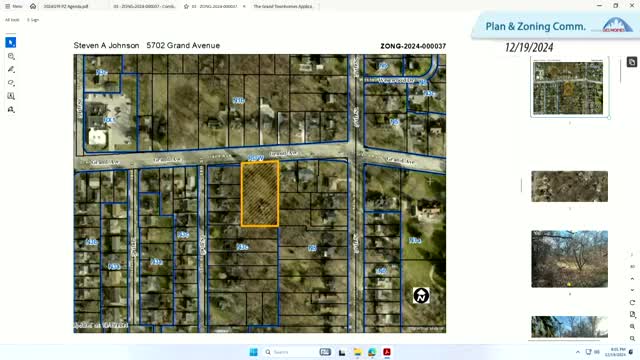Activate the starred ZONG-2024-000037 tab
The width and height of the screenshot is (640, 360).
pyautogui.click(x=214, y=7)
